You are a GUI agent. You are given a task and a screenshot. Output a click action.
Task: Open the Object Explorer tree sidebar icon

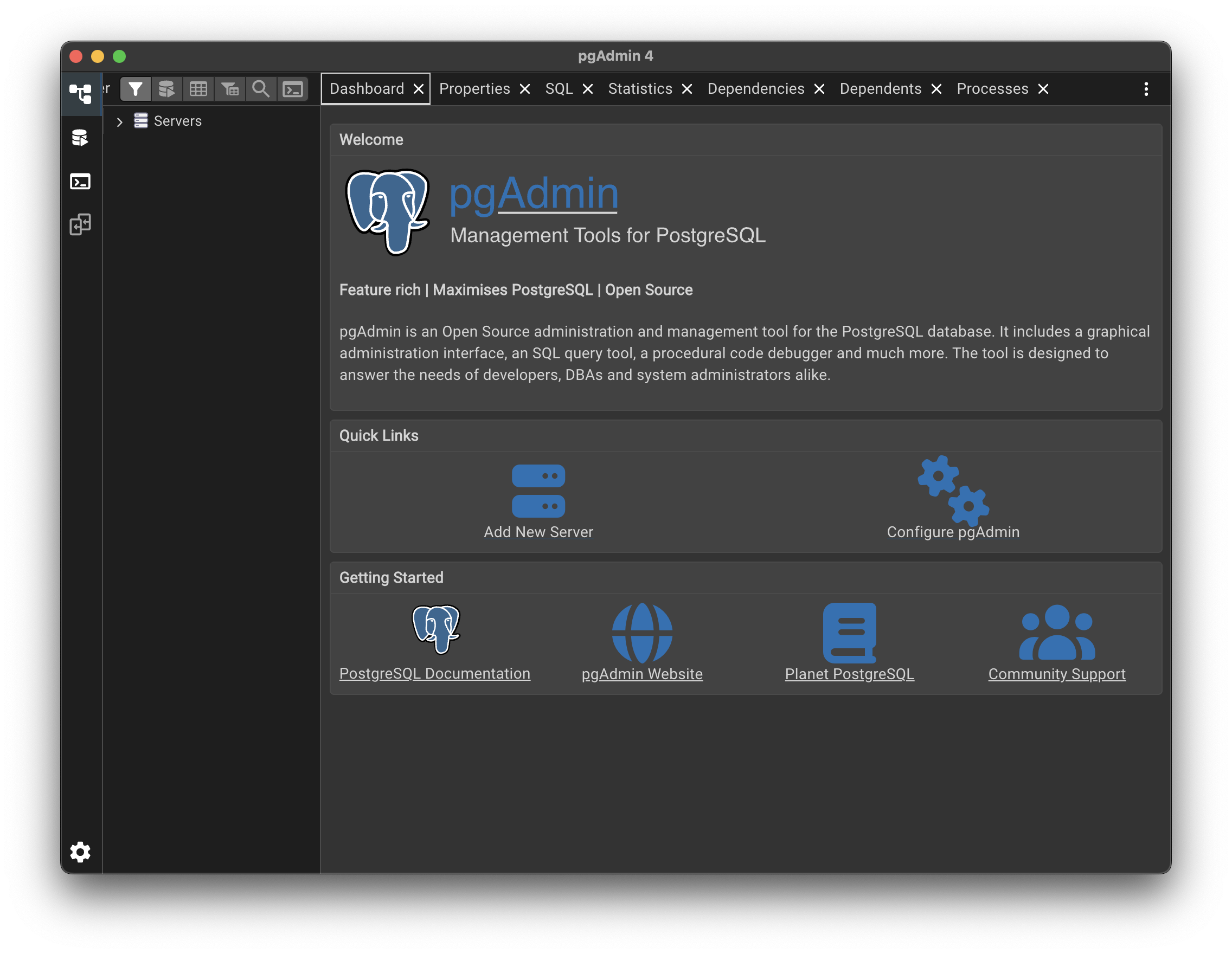81,93
